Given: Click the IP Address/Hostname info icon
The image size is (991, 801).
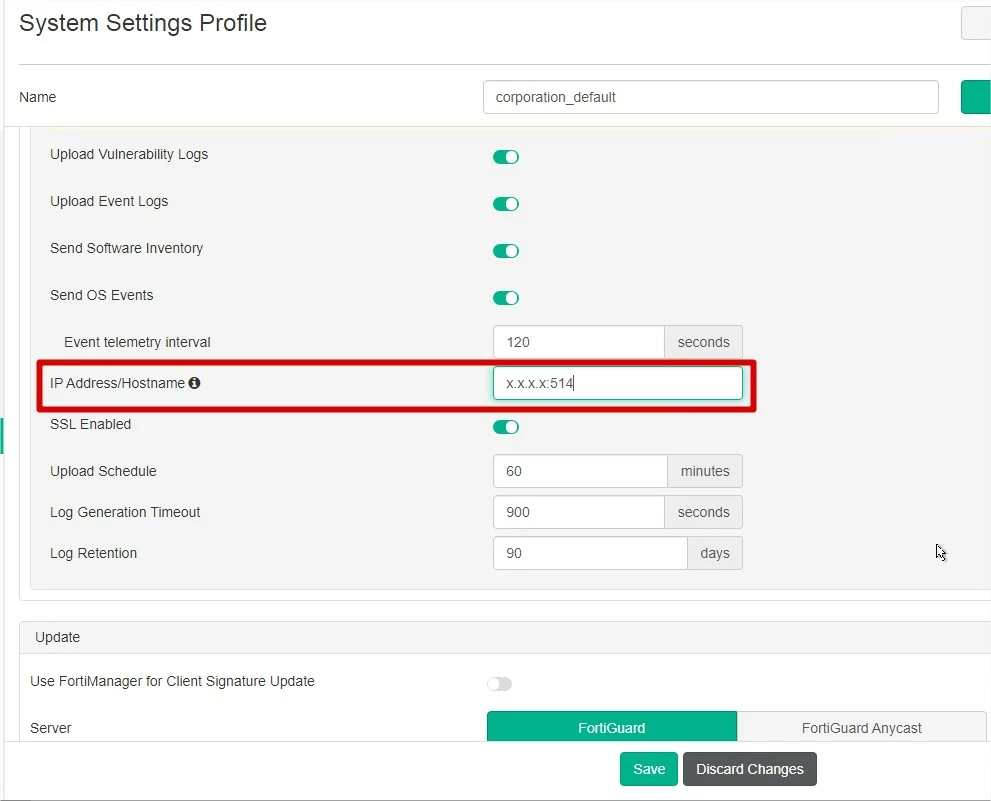Looking at the screenshot, I should (195, 383).
